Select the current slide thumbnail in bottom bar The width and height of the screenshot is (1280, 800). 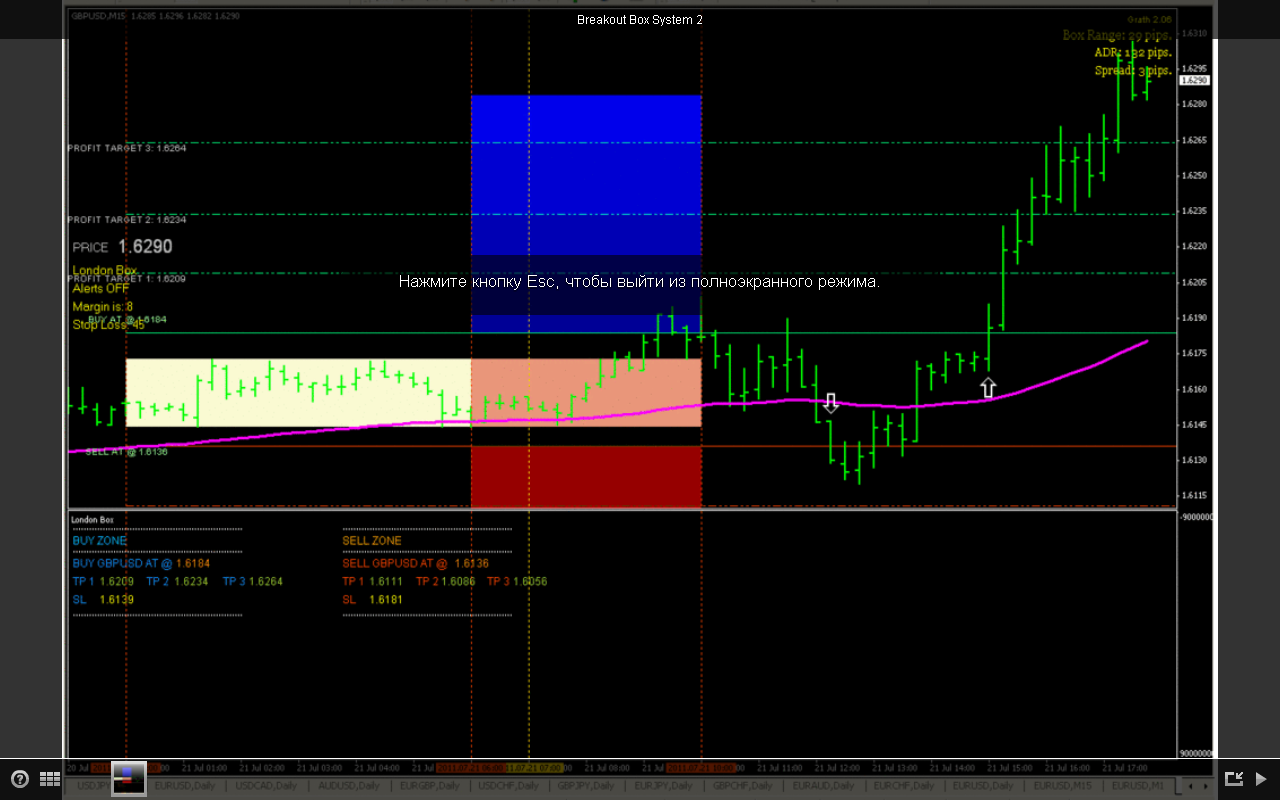[129, 778]
